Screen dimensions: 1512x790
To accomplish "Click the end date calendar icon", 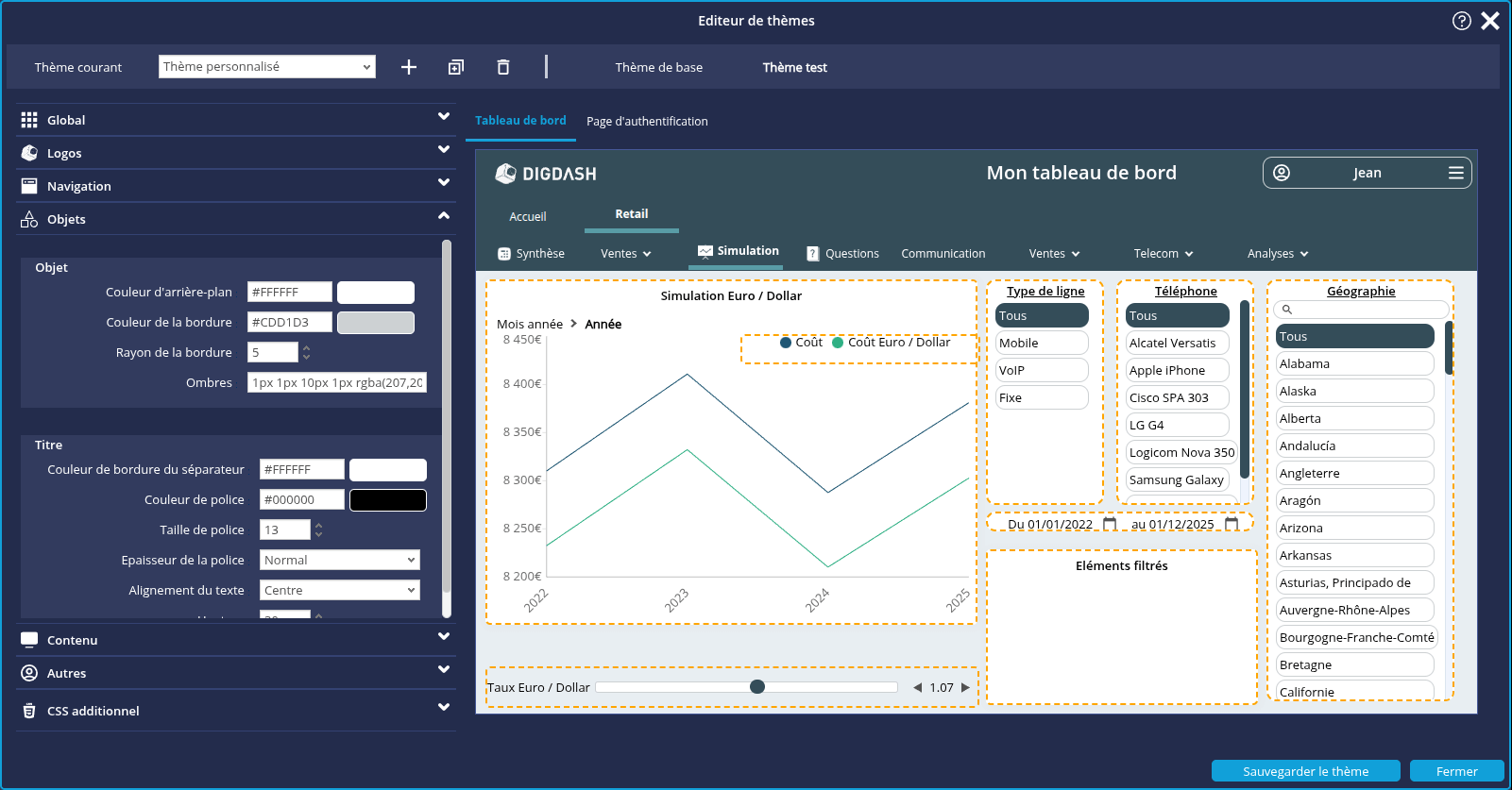I will tap(1232, 524).
